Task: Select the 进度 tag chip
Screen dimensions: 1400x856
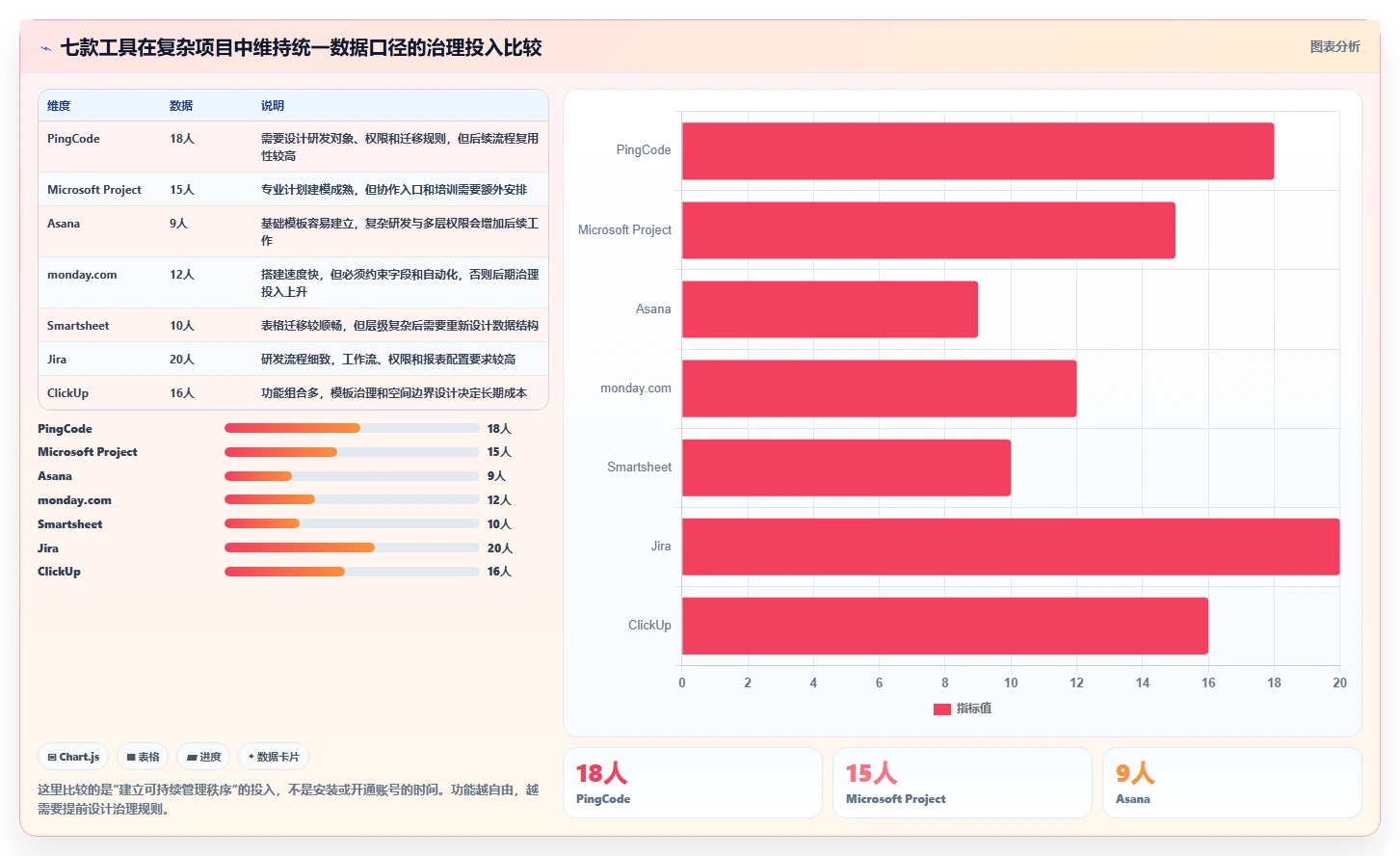Action: pyautogui.click(x=203, y=757)
